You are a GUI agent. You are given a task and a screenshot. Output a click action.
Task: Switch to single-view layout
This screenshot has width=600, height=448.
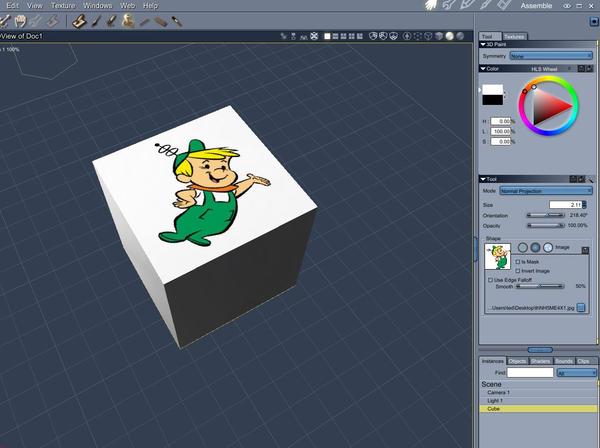pos(327,36)
